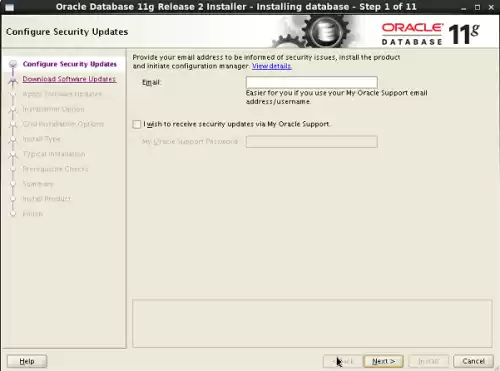Click the Oracle Database 11g logo
This screenshot has height=371, width=500.
coord(430,34)
